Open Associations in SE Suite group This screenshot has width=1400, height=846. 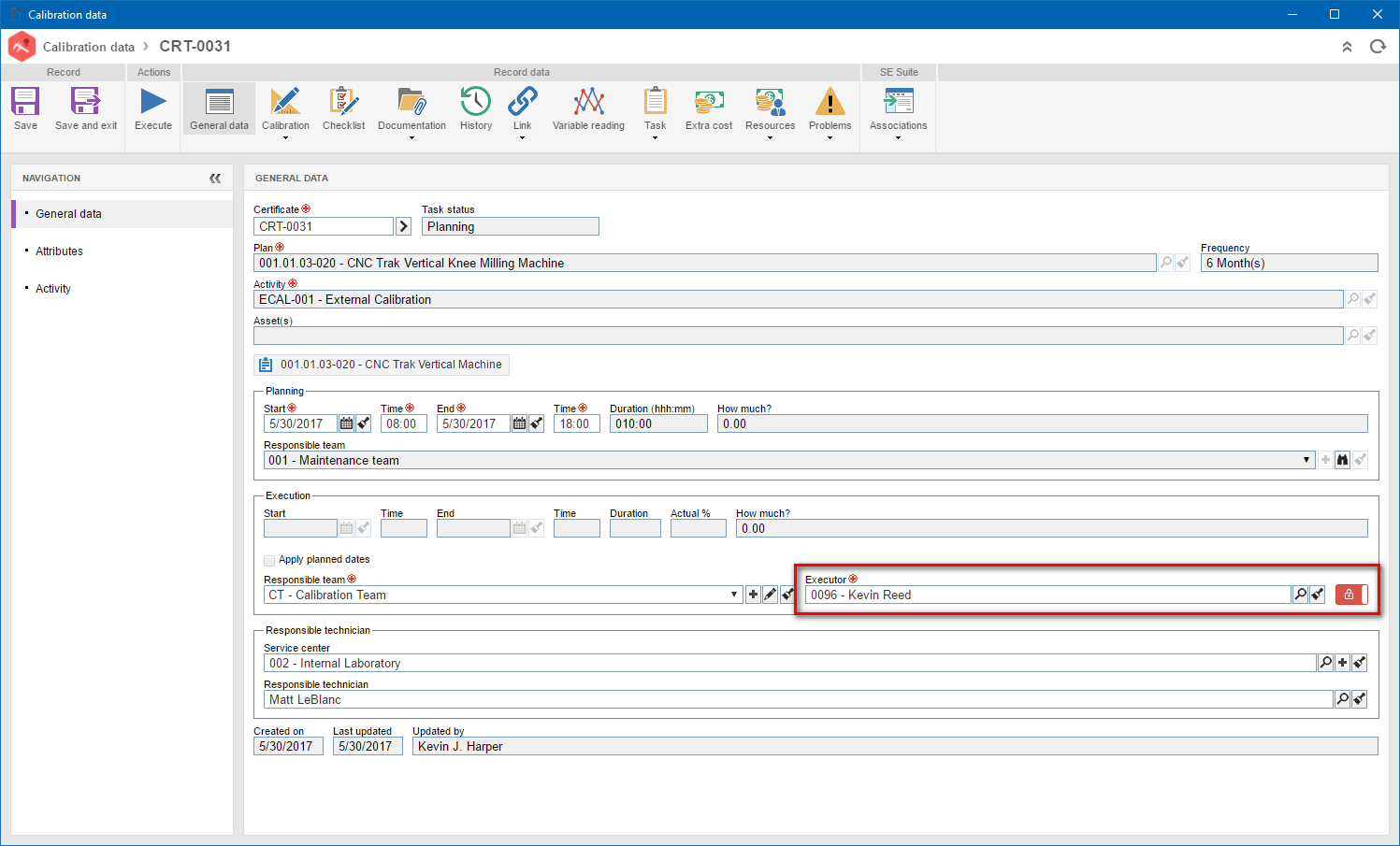tap(898, 108)
